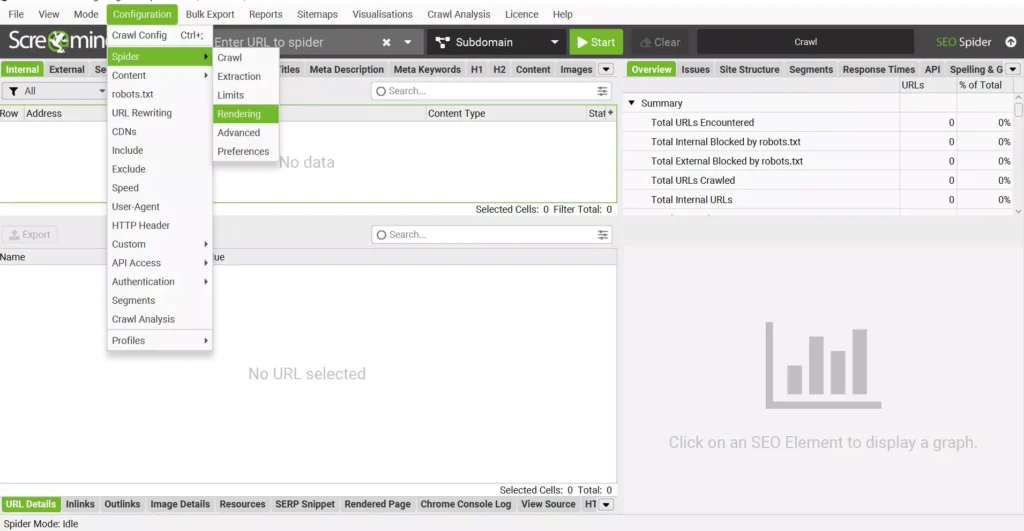
Task: Select Rendering in Spider submenu
Action: (x=246, y=114)
